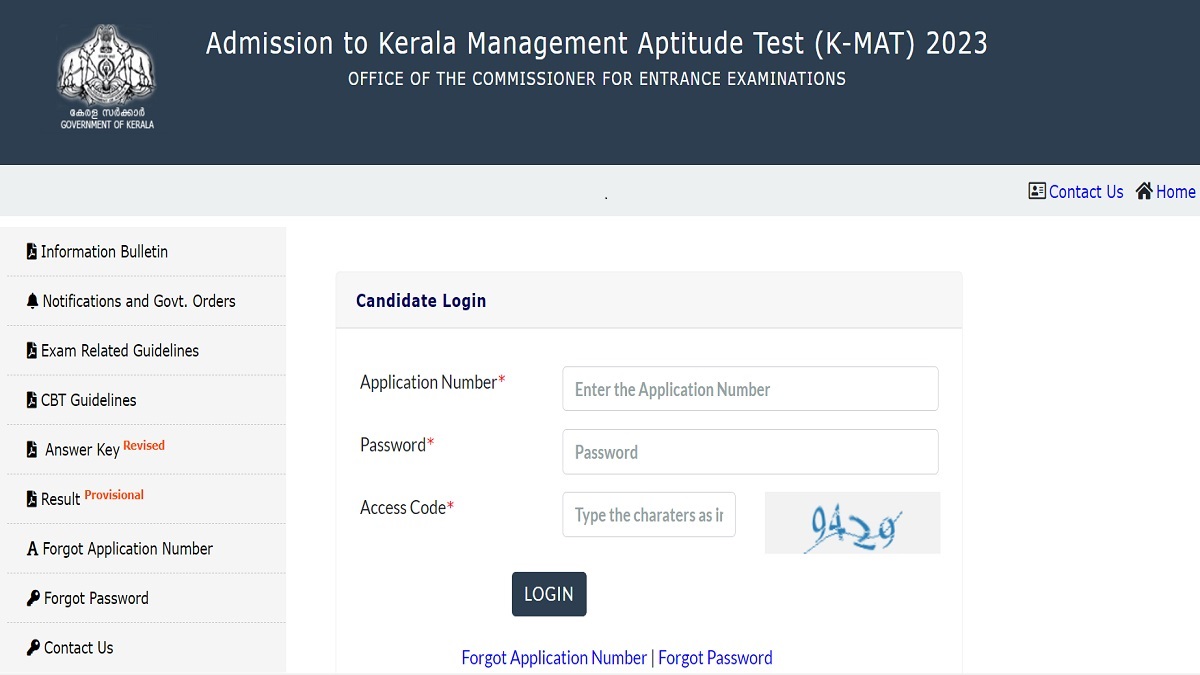Click the bell icon beside Notifications and Govt. Orders
1200x675 pixels.
click(x=33, y=301)
